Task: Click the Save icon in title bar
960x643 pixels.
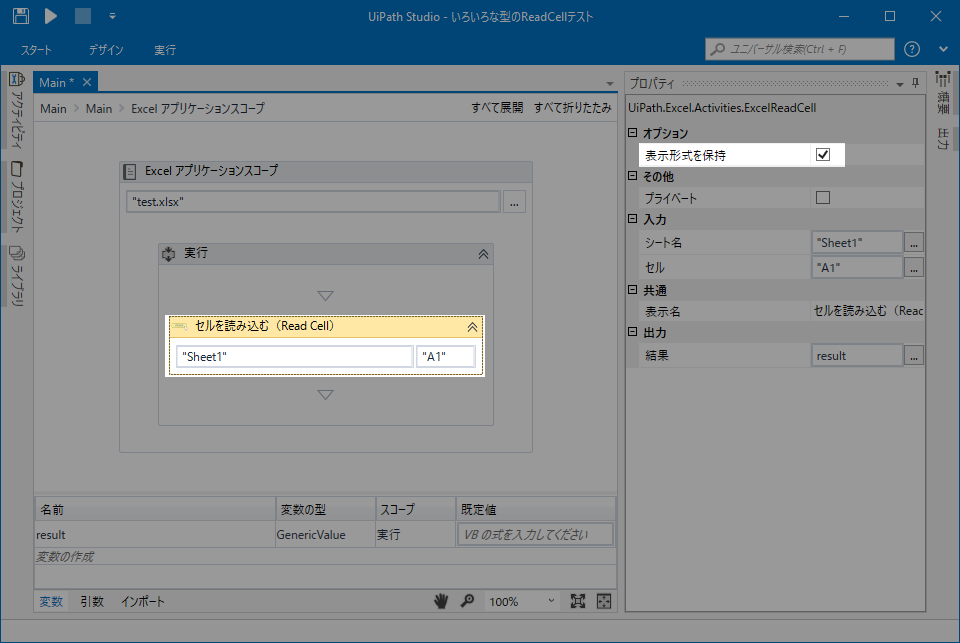Action: point(20,16)
